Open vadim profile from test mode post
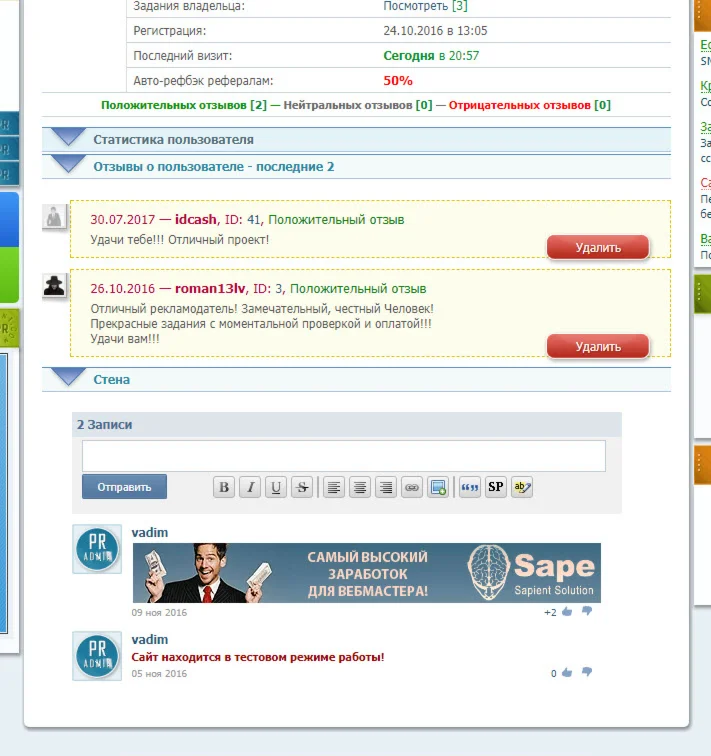The image size is (711, 756). [150, 640]
